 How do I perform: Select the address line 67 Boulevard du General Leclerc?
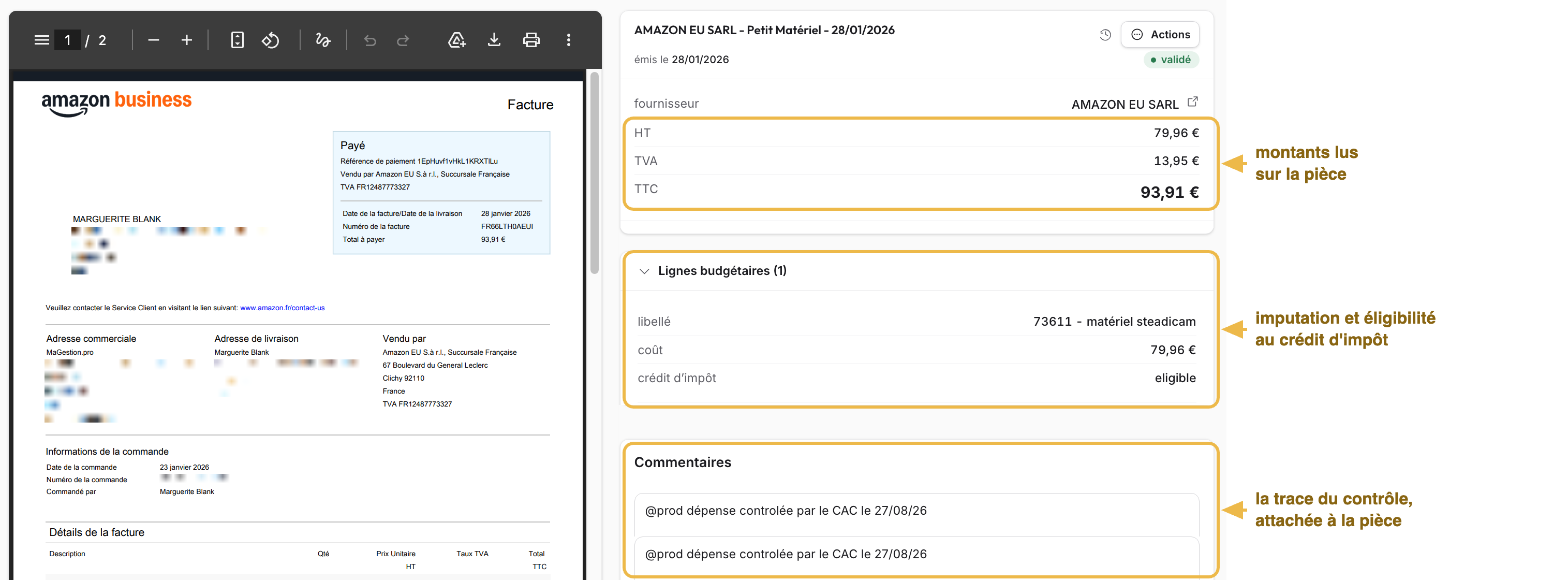(x=435, y=366)
